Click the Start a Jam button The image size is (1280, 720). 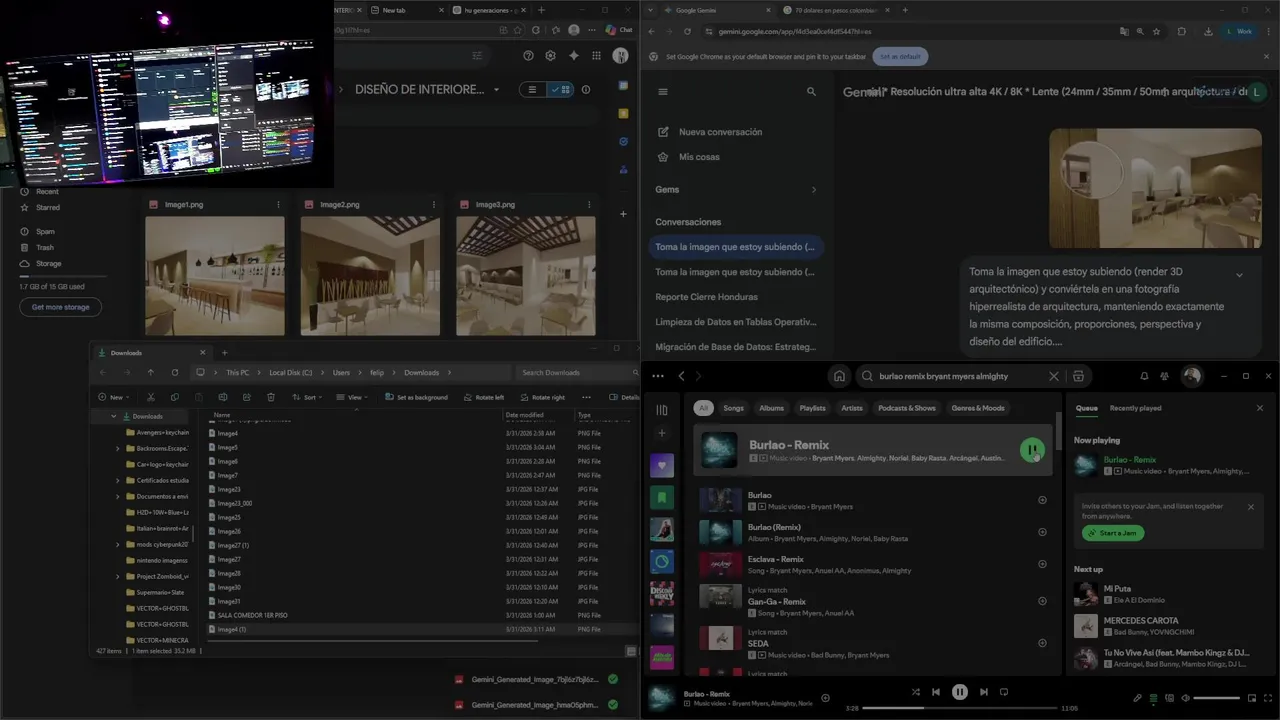[1113, 533]
